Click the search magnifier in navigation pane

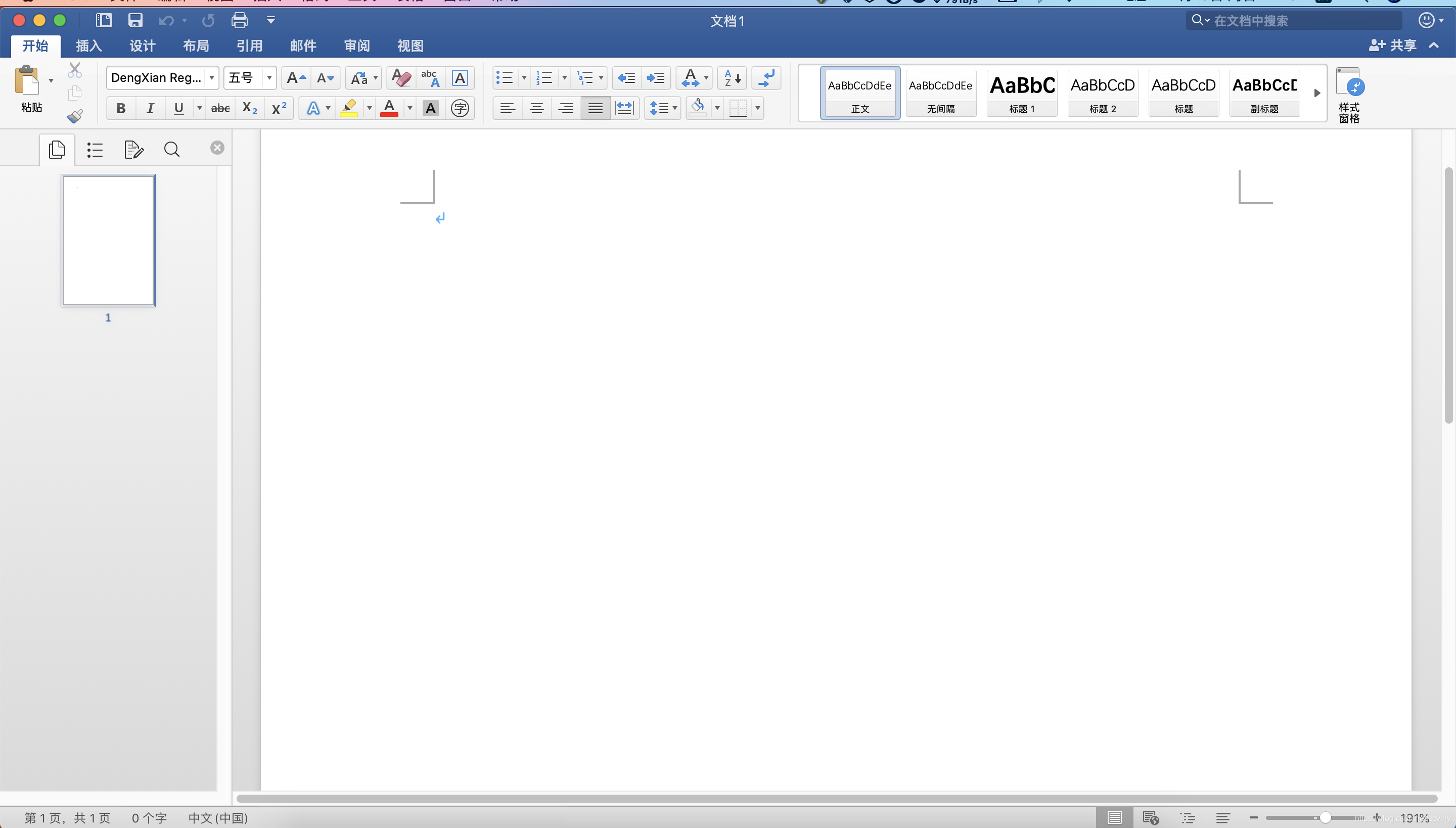click(172, 150)
